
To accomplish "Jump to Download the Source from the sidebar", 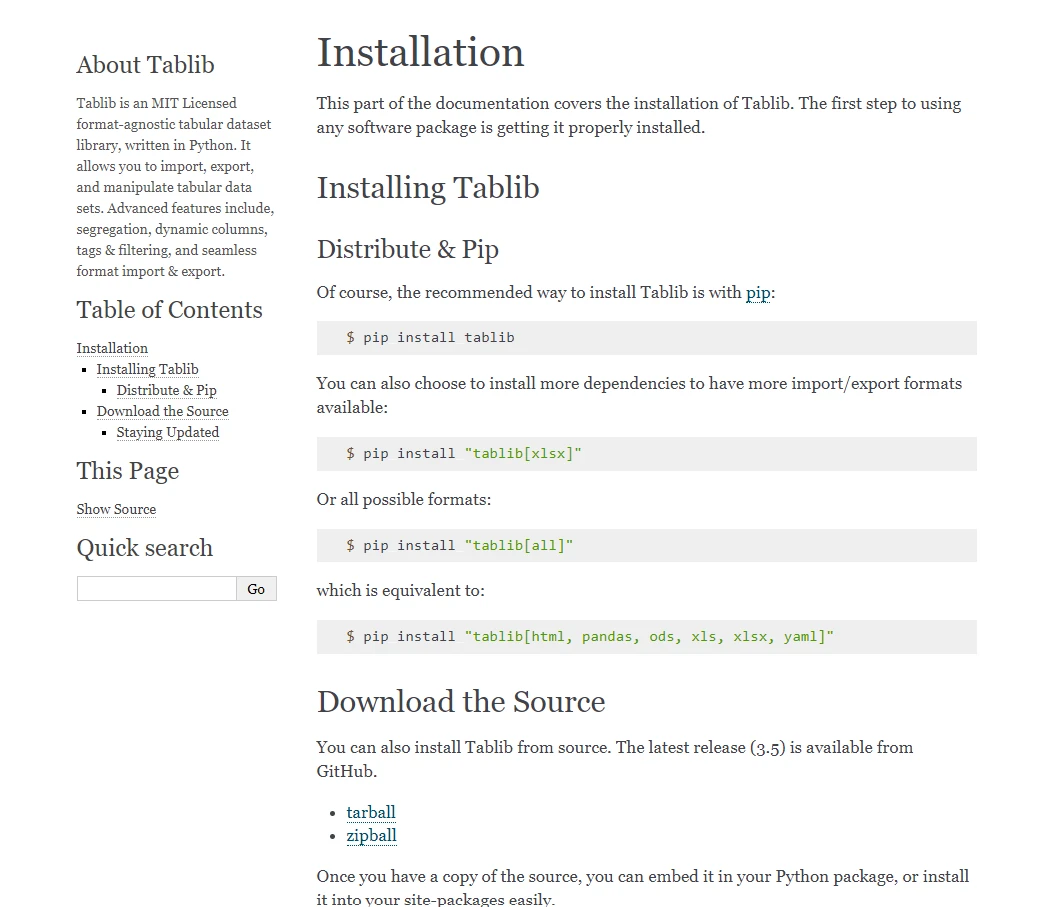I will click(162, 411).
